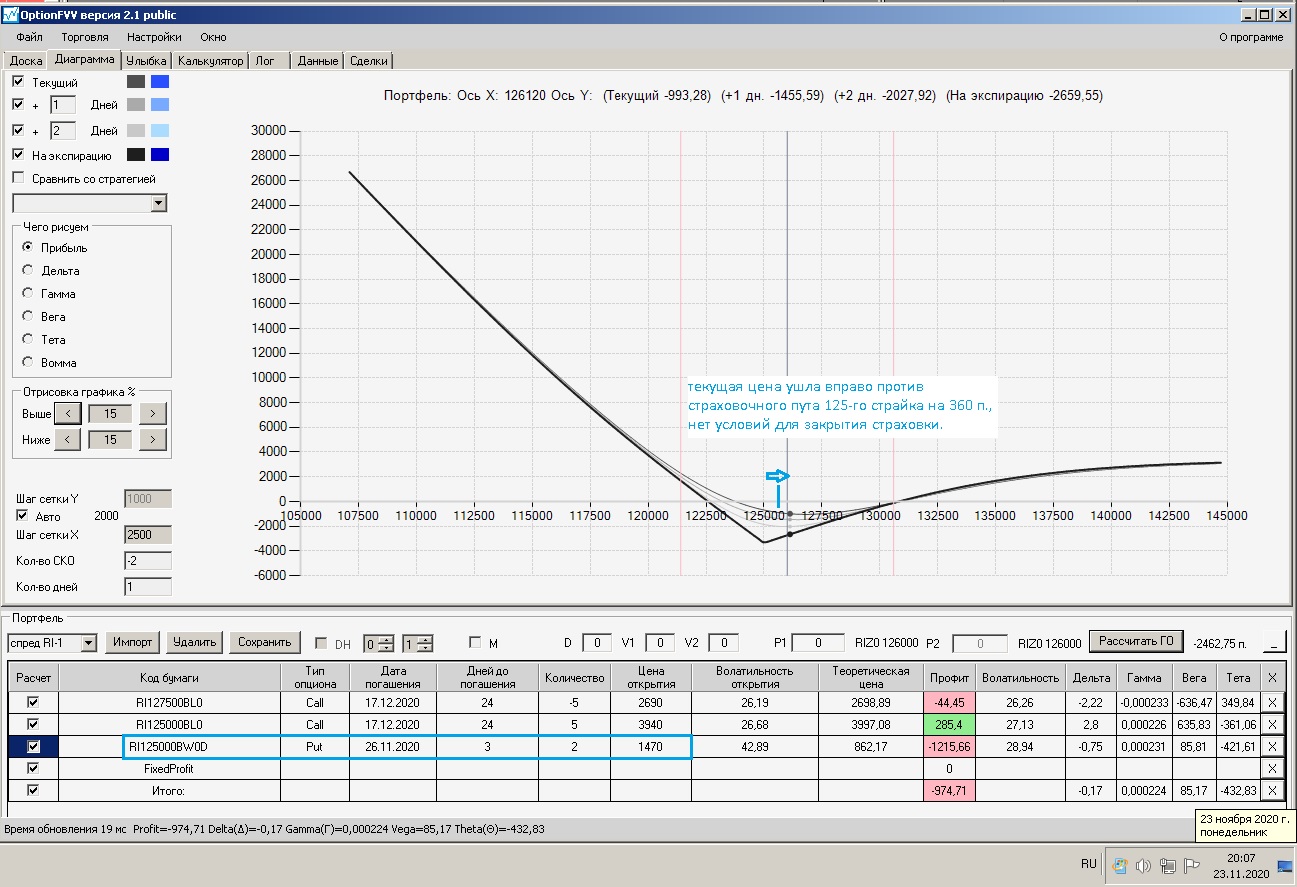Open the strategy comparison dropdown
This screenshot has width=1297, height=887.
(158, 203)
